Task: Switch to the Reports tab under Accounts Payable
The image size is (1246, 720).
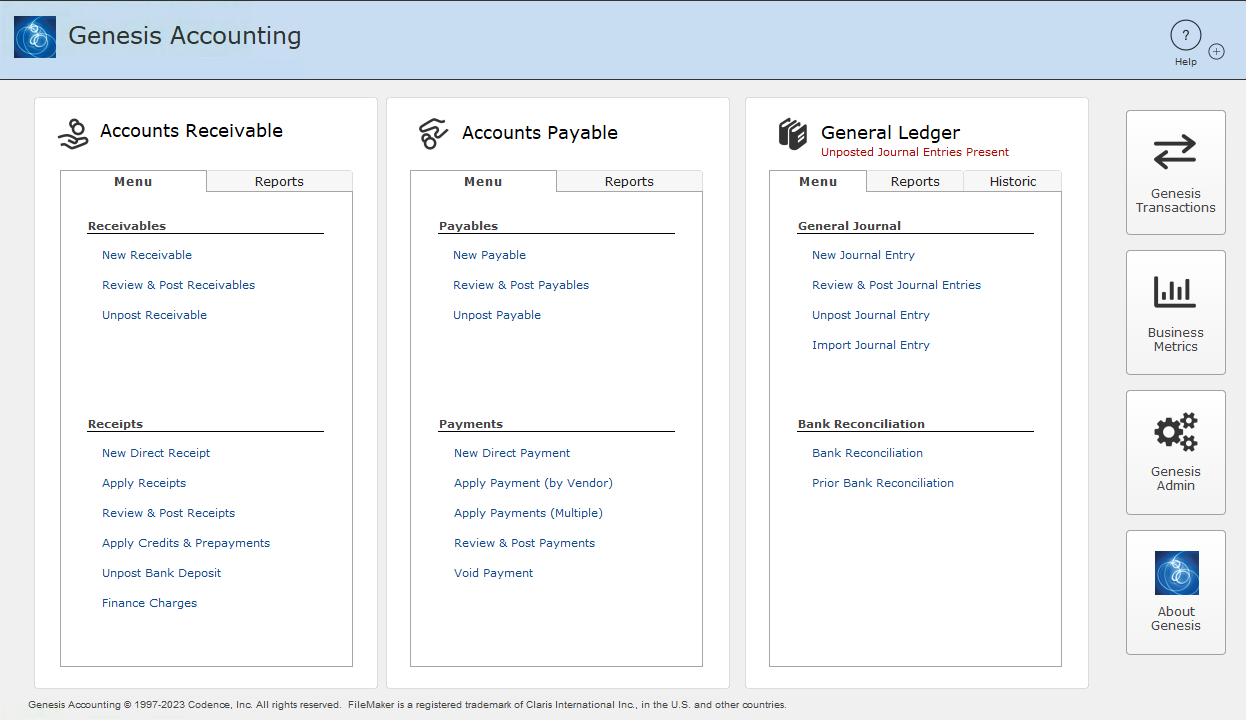Action: point(629,182)
